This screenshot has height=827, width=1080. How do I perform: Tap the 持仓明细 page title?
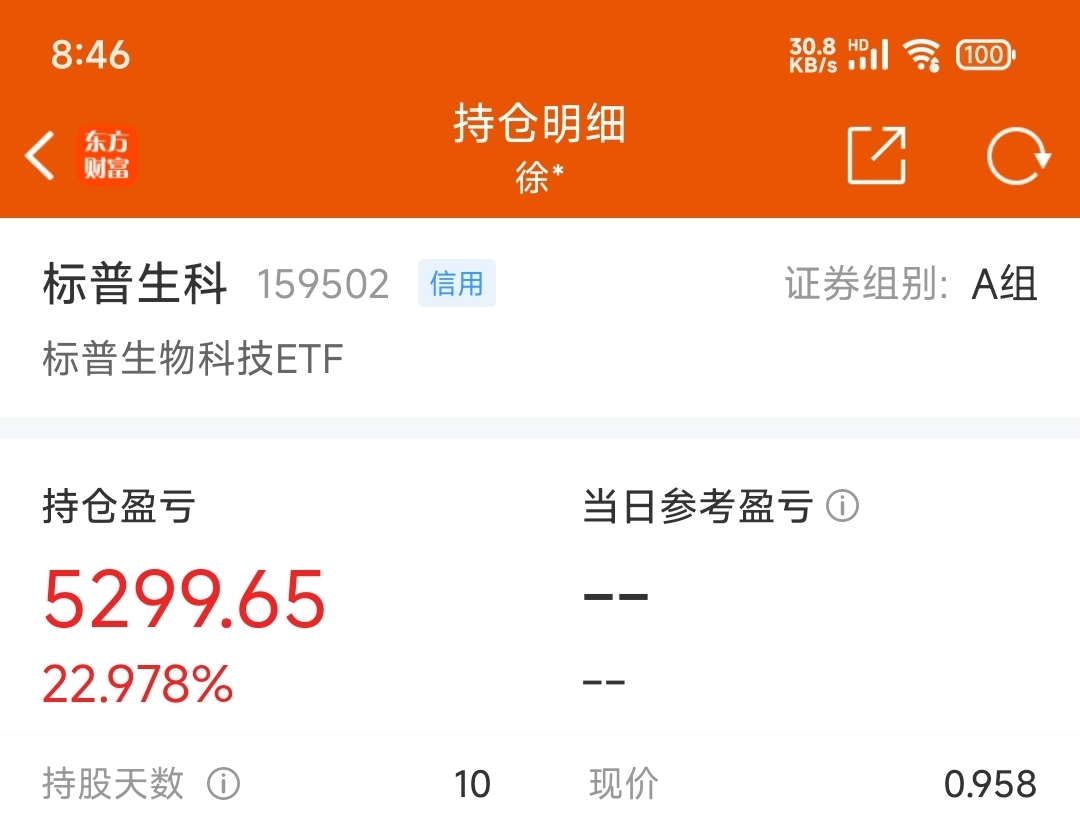coord(540,123)
